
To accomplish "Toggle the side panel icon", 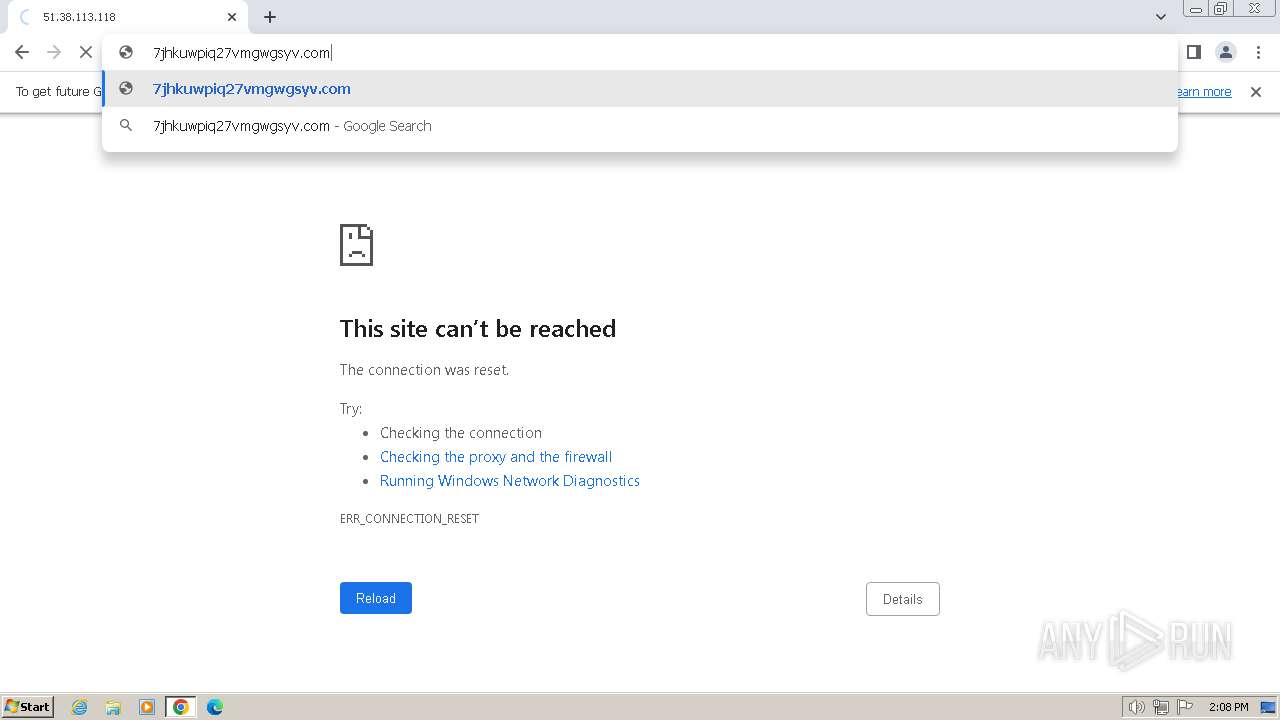I will pos(1193,52).
